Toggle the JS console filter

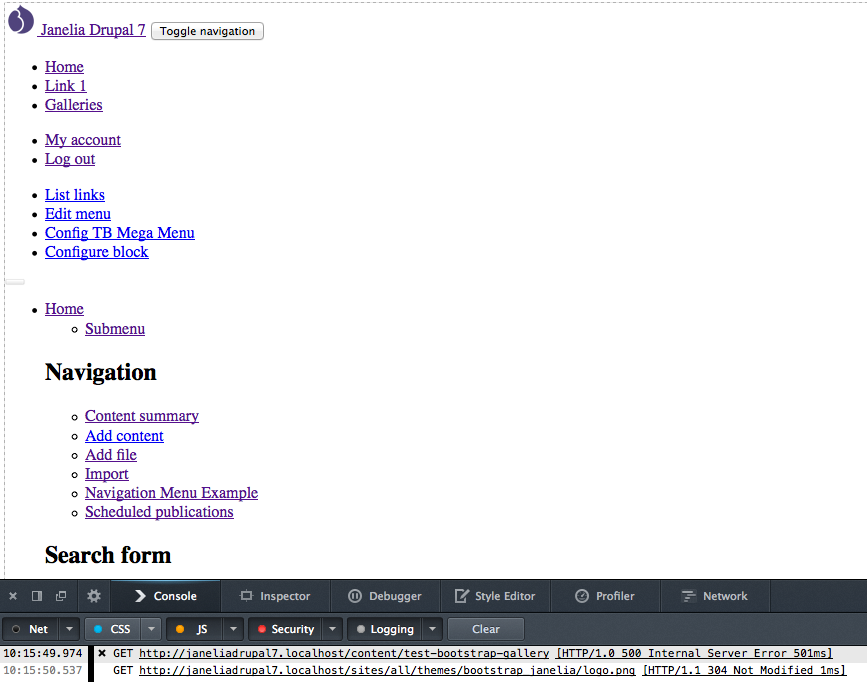coord(196,629)
